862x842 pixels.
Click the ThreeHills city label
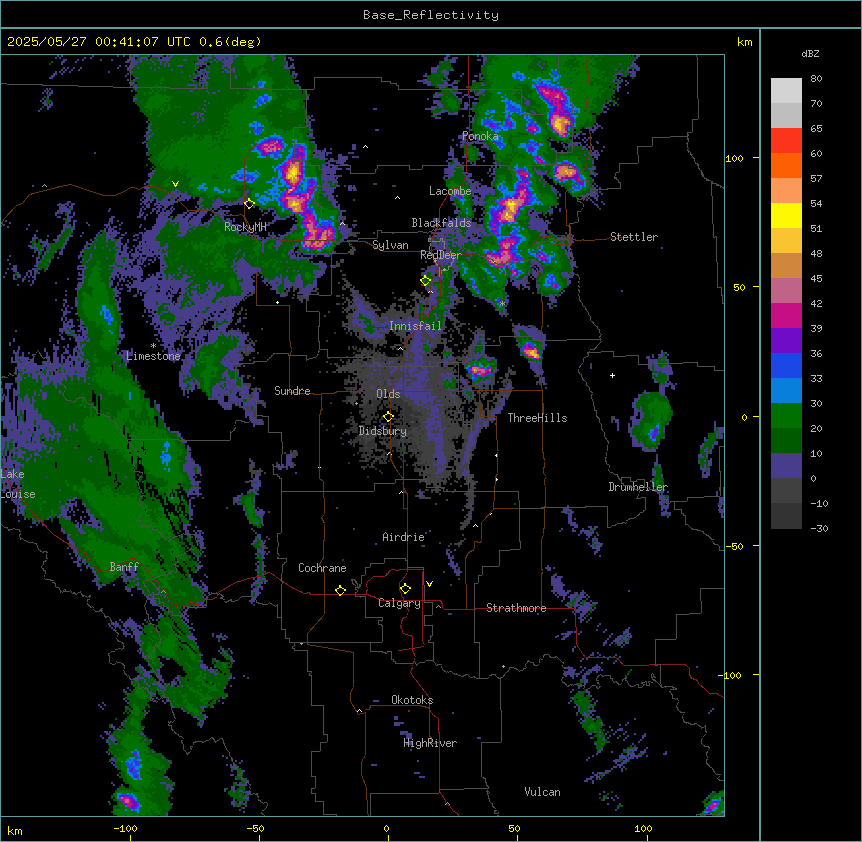[x=538, y=418]
